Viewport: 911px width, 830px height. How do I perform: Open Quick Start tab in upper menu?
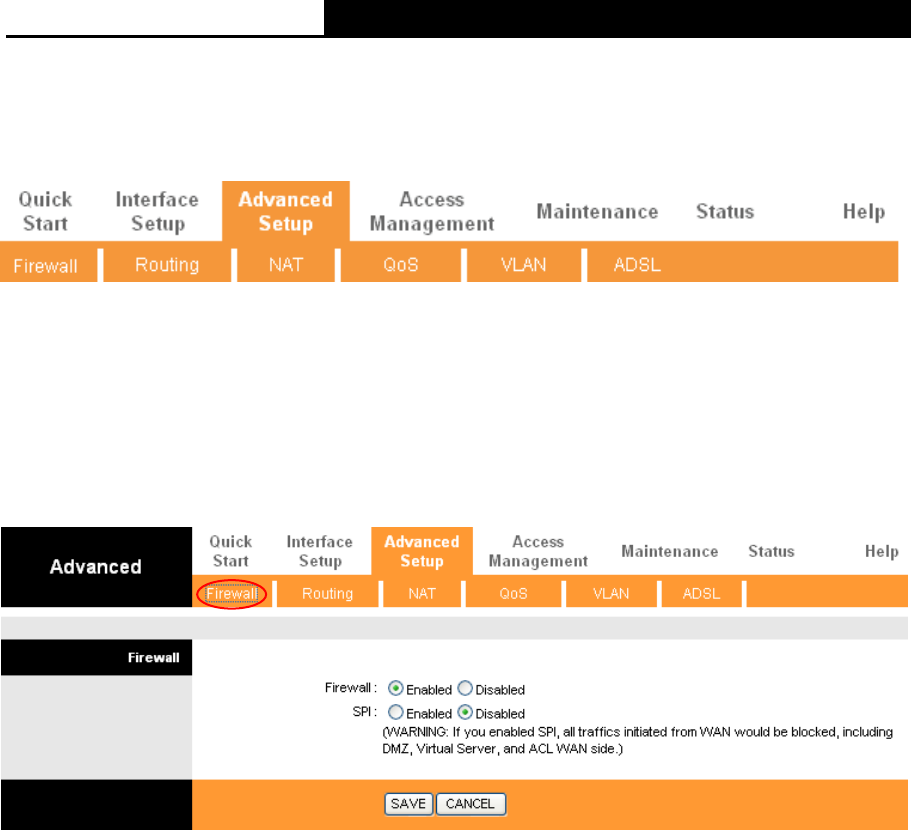point(45,211)
